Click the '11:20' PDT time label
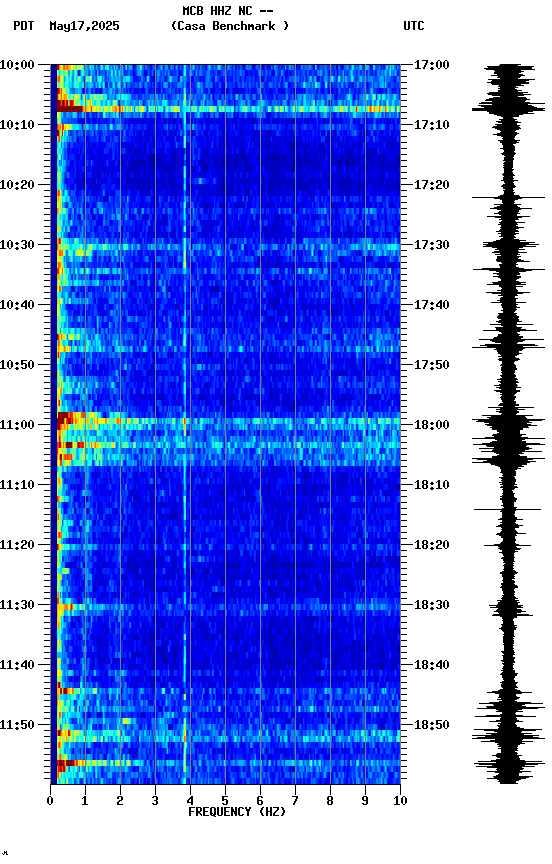 pyautogui.click(x=17, y=546)
